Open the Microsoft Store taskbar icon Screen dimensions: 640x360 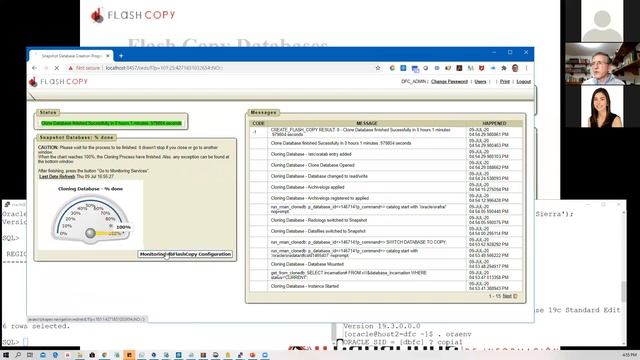coord(92,355)
